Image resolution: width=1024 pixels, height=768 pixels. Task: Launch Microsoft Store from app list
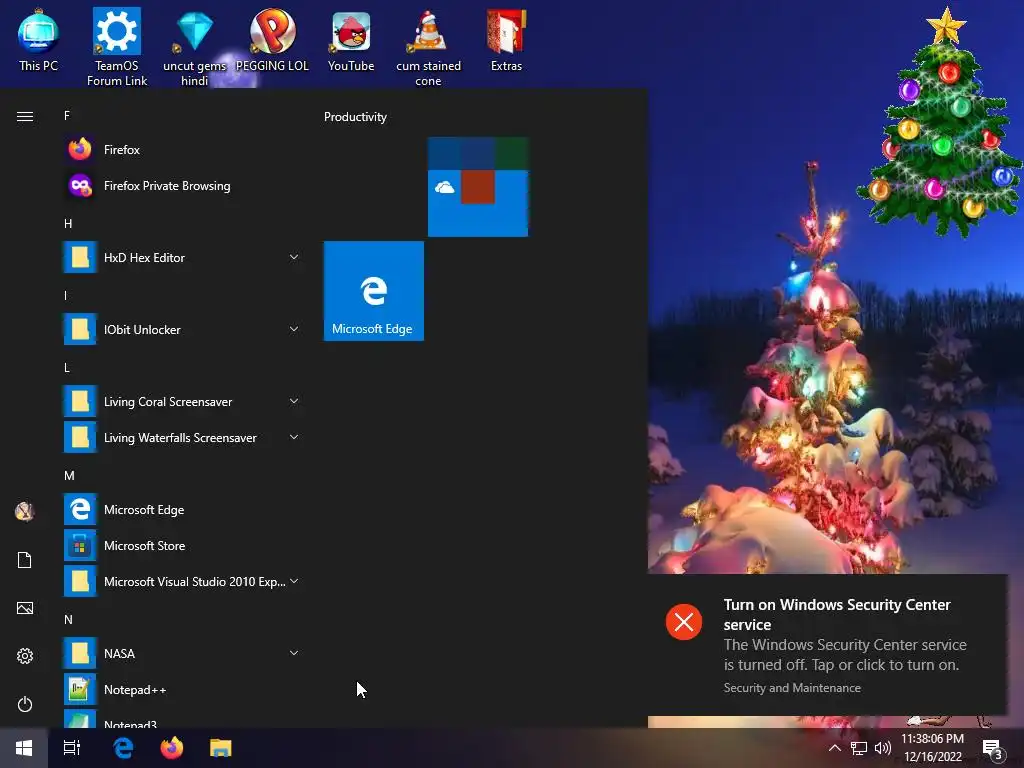pyautogui.click(x=182, y=545)
